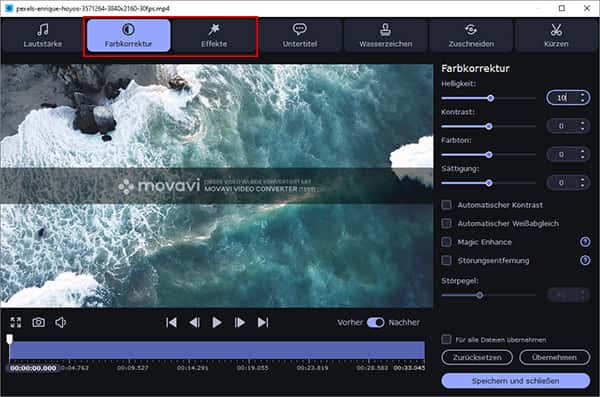Decrease Kontrast with the down stepper arrow
Viewport: 600px width, 397px height.
click(x=582, y=129)
